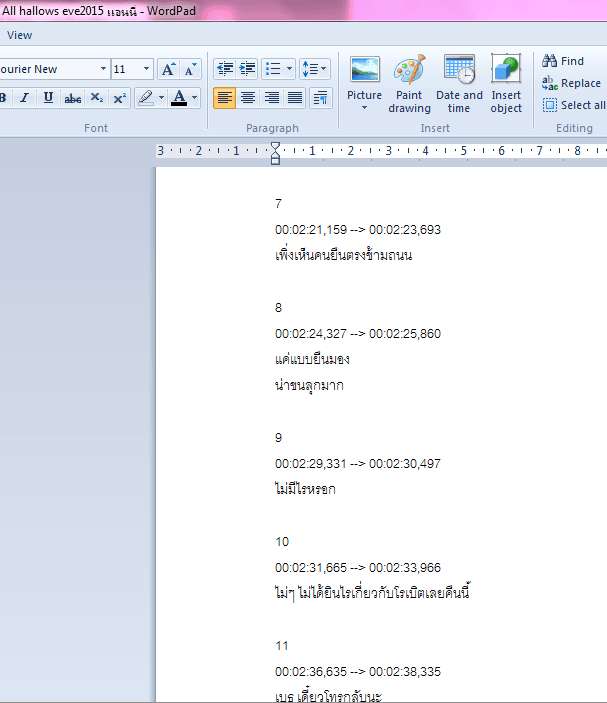Open Find
The image size is (607, 703).
tap(563, 61)
